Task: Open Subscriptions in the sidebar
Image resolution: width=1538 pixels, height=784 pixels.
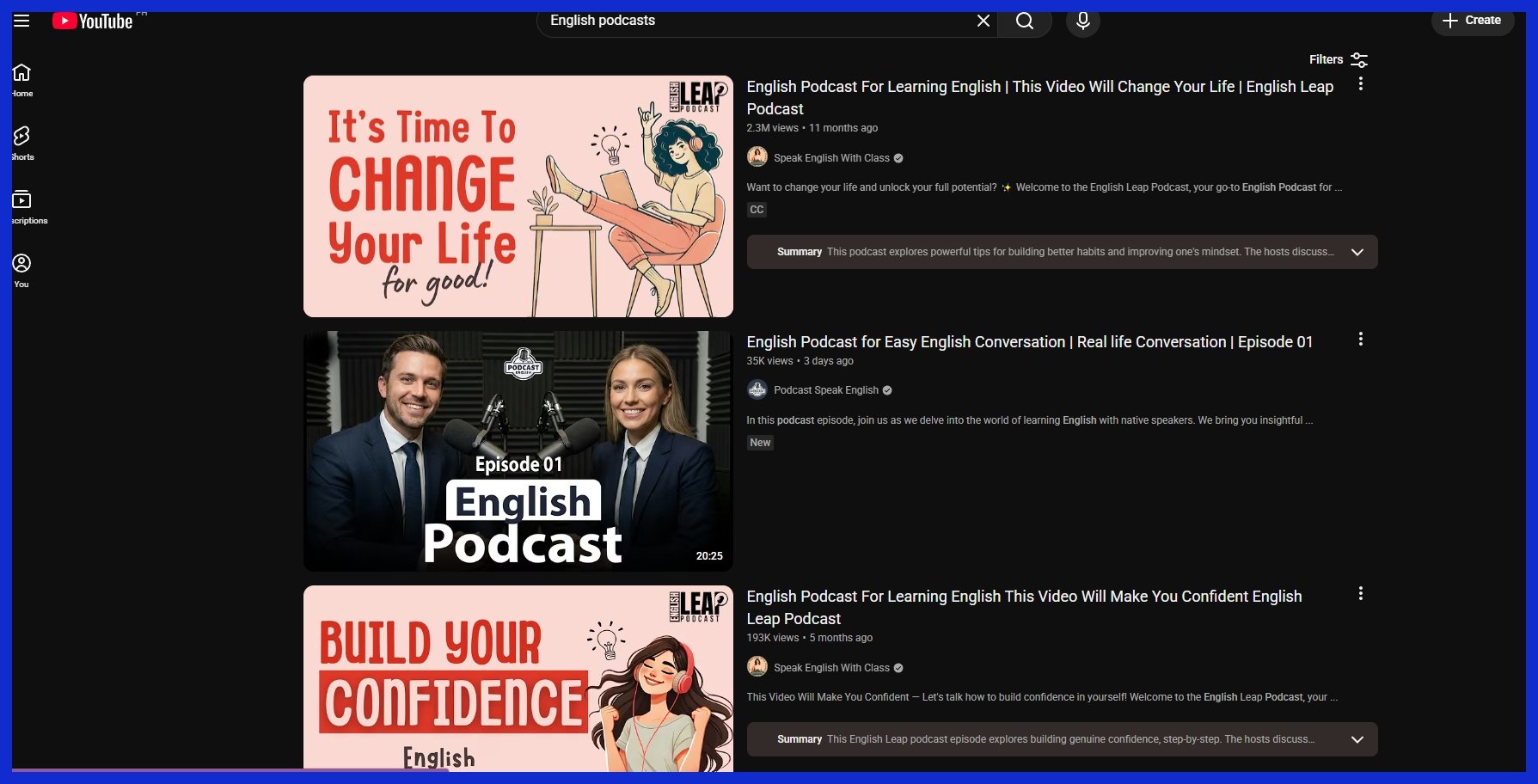Action: pyautogui.click(x=21, y=207)
